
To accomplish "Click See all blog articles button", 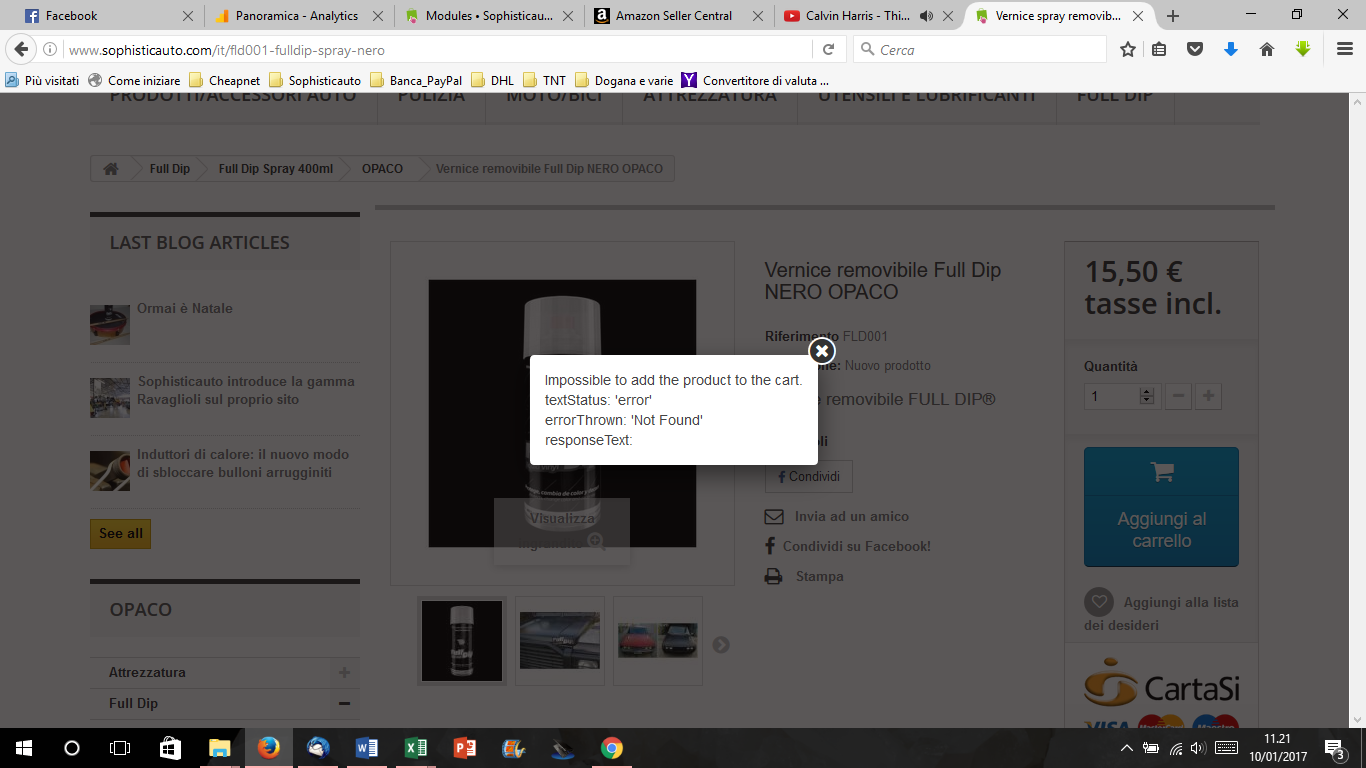I will pyautogui.click(x=120, y=534).
